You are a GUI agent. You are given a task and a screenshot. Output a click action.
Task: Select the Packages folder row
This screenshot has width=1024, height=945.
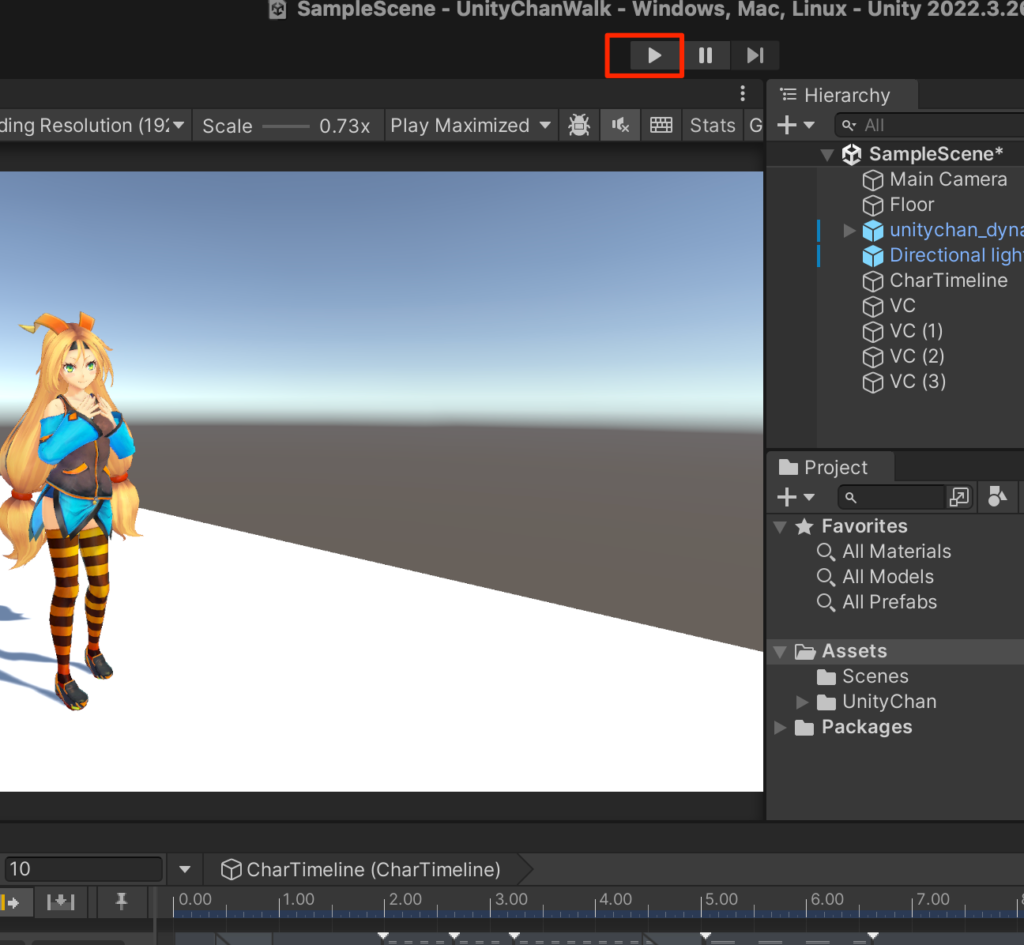pyautogui.click(x=896, y=727)
